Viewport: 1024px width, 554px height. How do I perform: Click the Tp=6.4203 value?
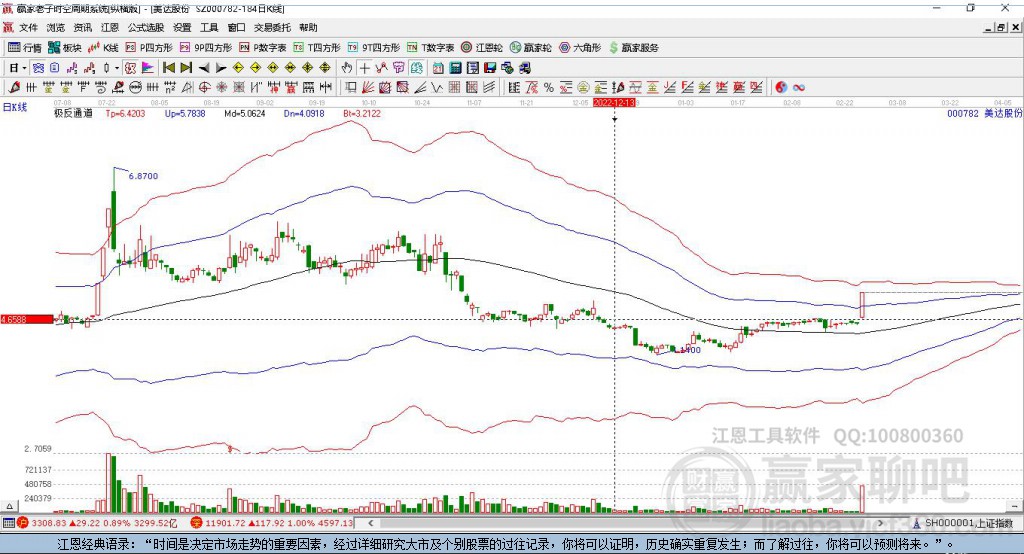coord(125,114)
